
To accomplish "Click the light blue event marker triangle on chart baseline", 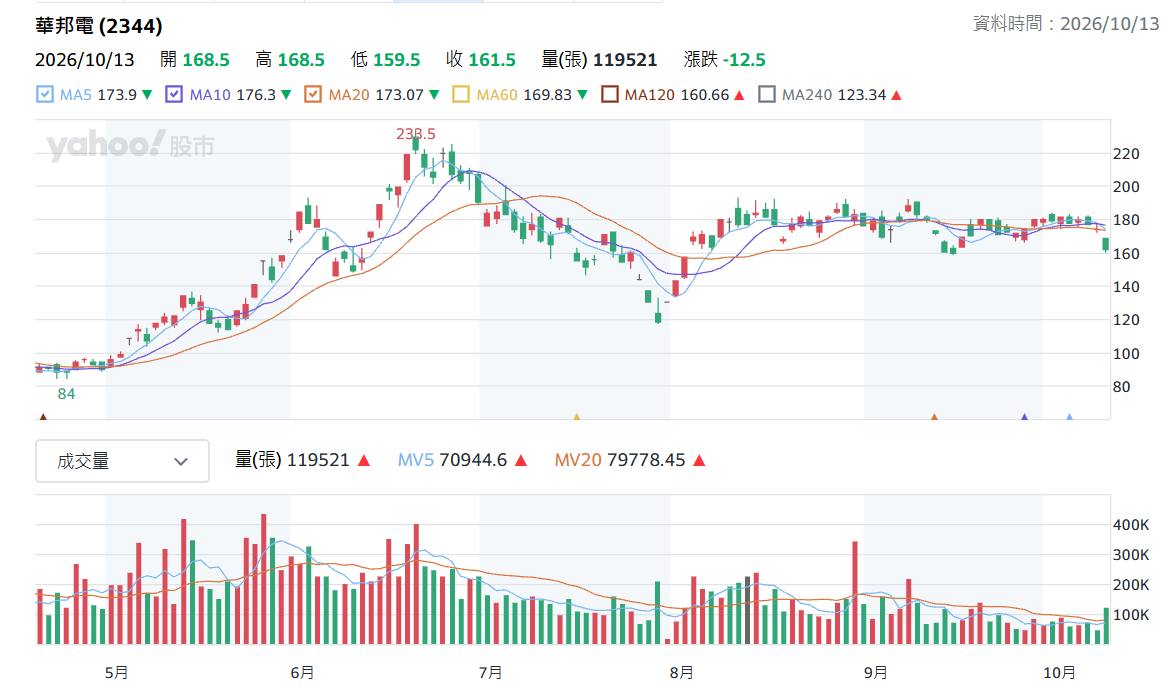I will point(1070,417).
